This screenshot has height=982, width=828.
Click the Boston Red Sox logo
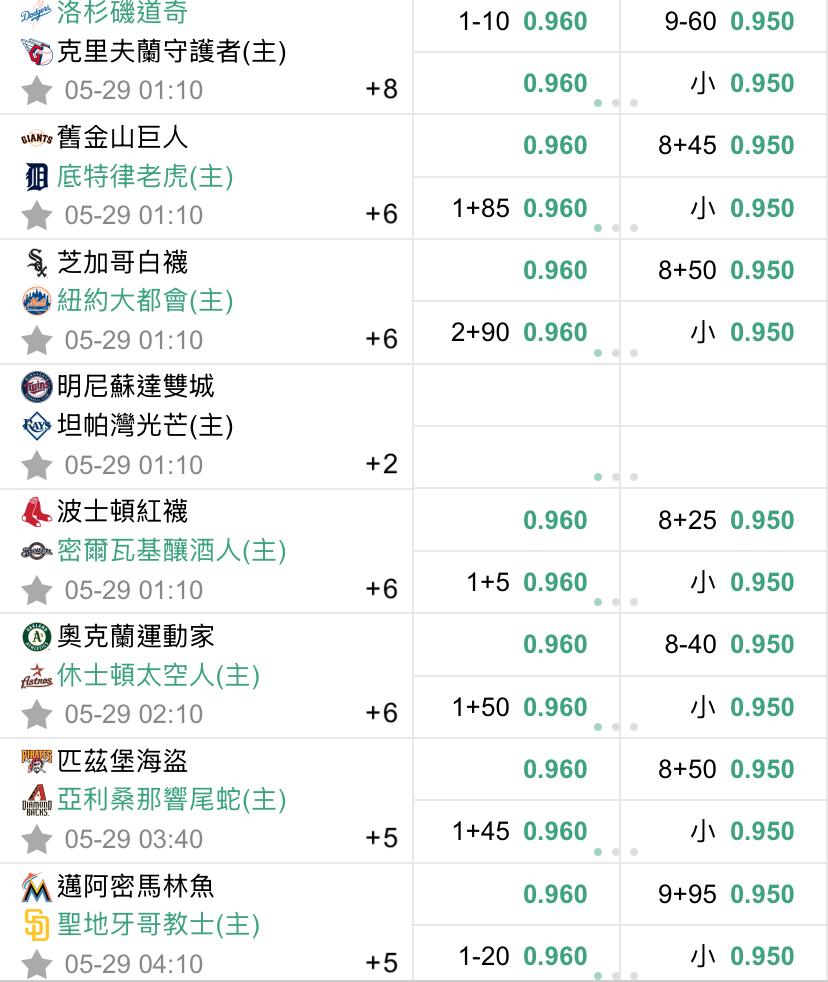point(36,512)
